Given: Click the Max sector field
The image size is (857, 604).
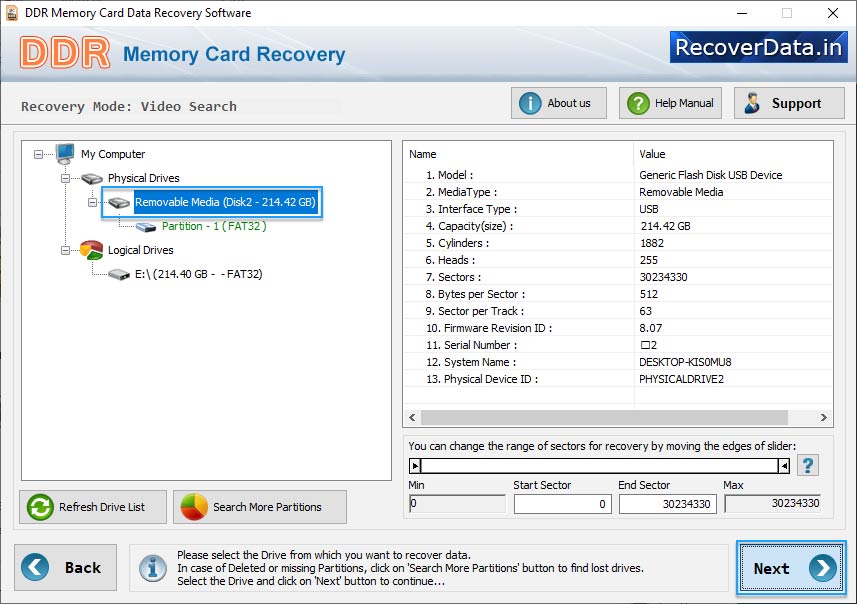Looking at the screenshot, I should (x=773, y=503).
